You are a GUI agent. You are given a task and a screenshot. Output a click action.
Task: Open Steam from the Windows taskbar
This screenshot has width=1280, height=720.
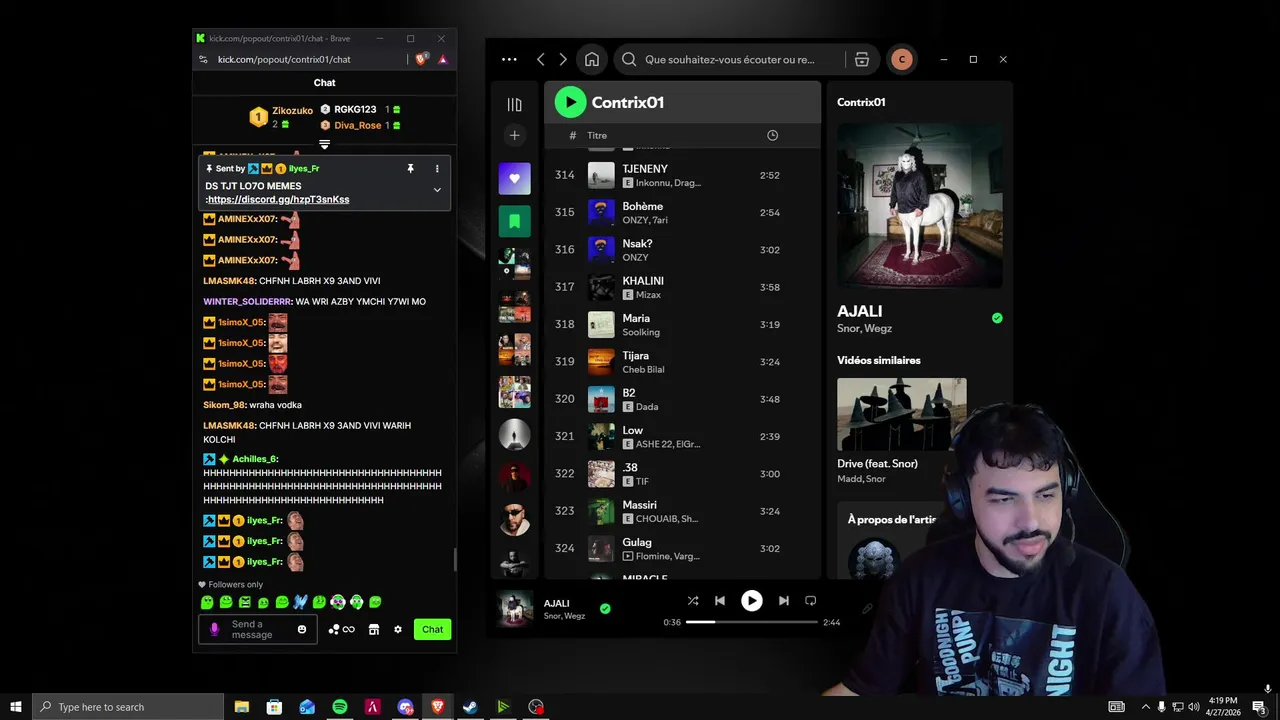click(x=470, y=707)
